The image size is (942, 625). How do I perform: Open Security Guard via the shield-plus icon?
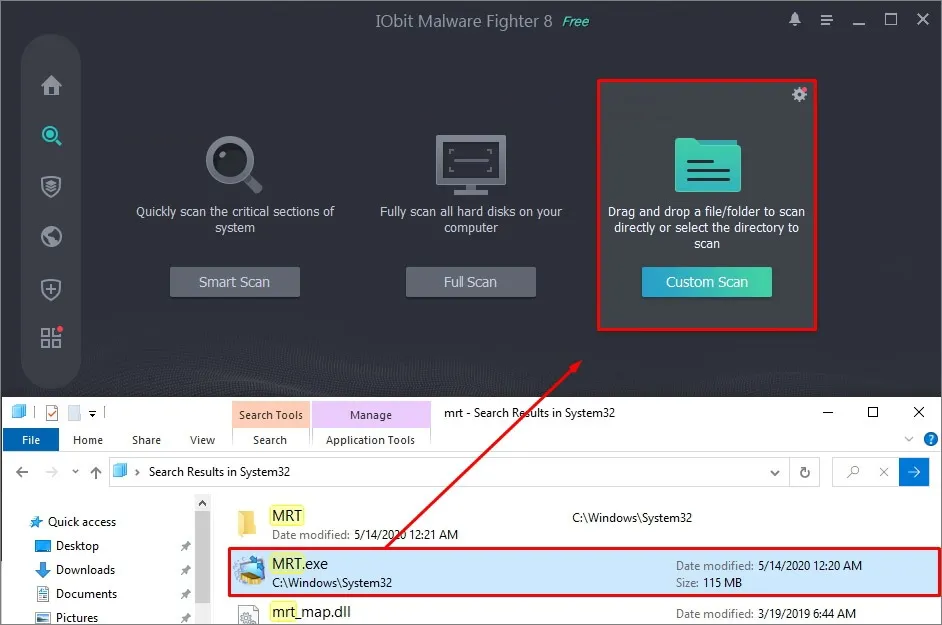(x=50, y=289)
